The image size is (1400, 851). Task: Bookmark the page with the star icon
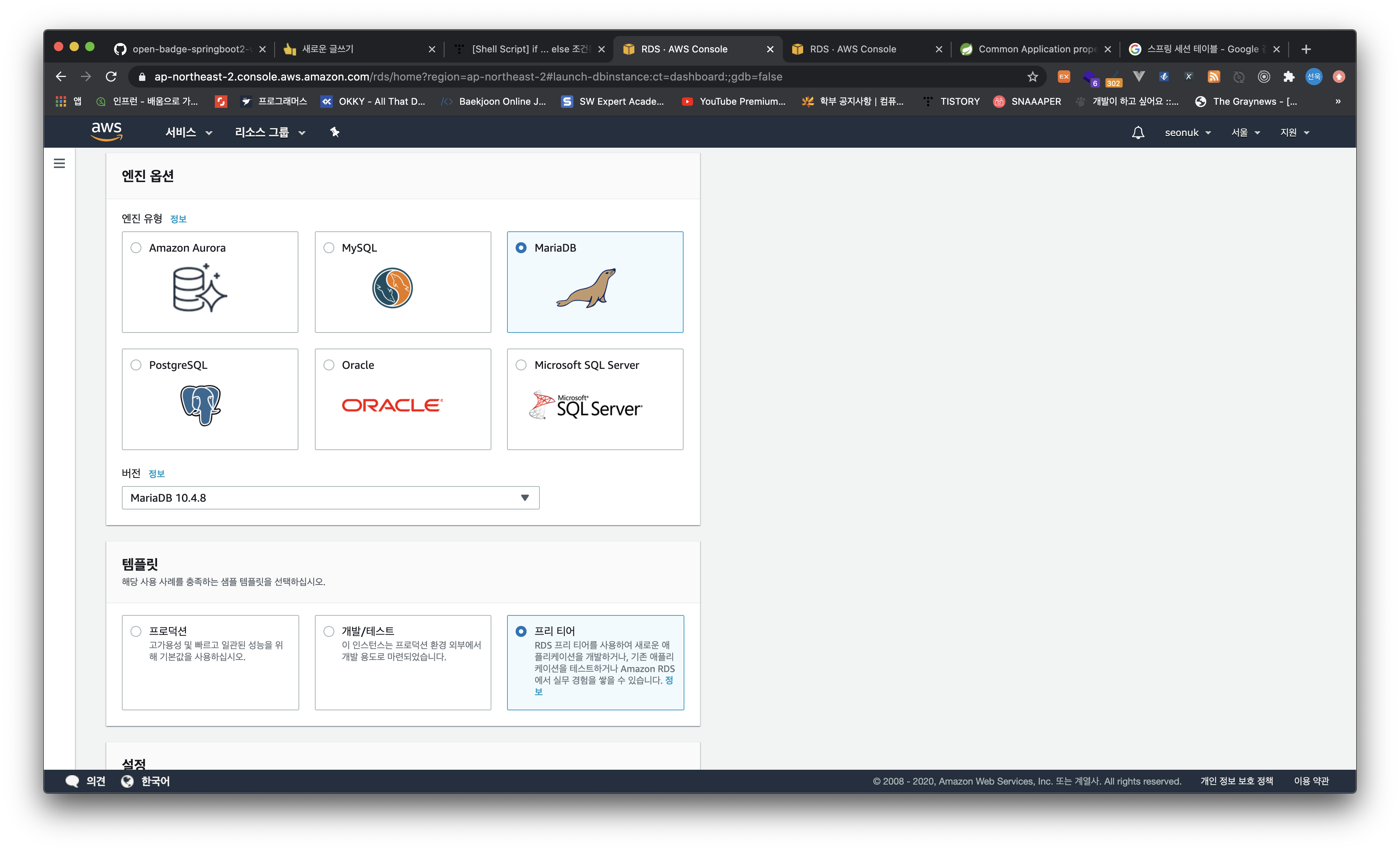tap(1032, 77)
